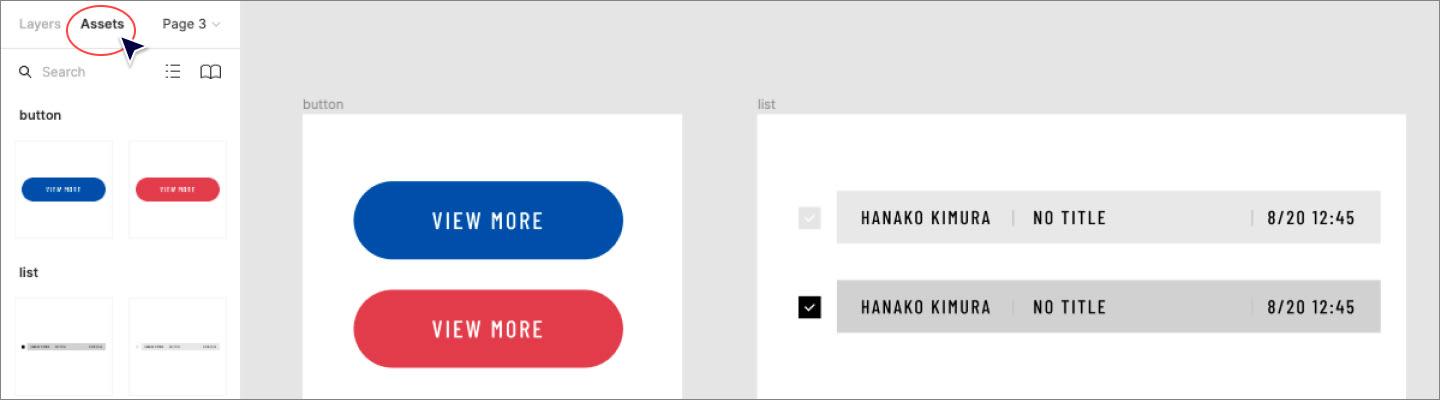Select the button frame label
Viewport: 1440px width, 400px height.
coord(323,104)
